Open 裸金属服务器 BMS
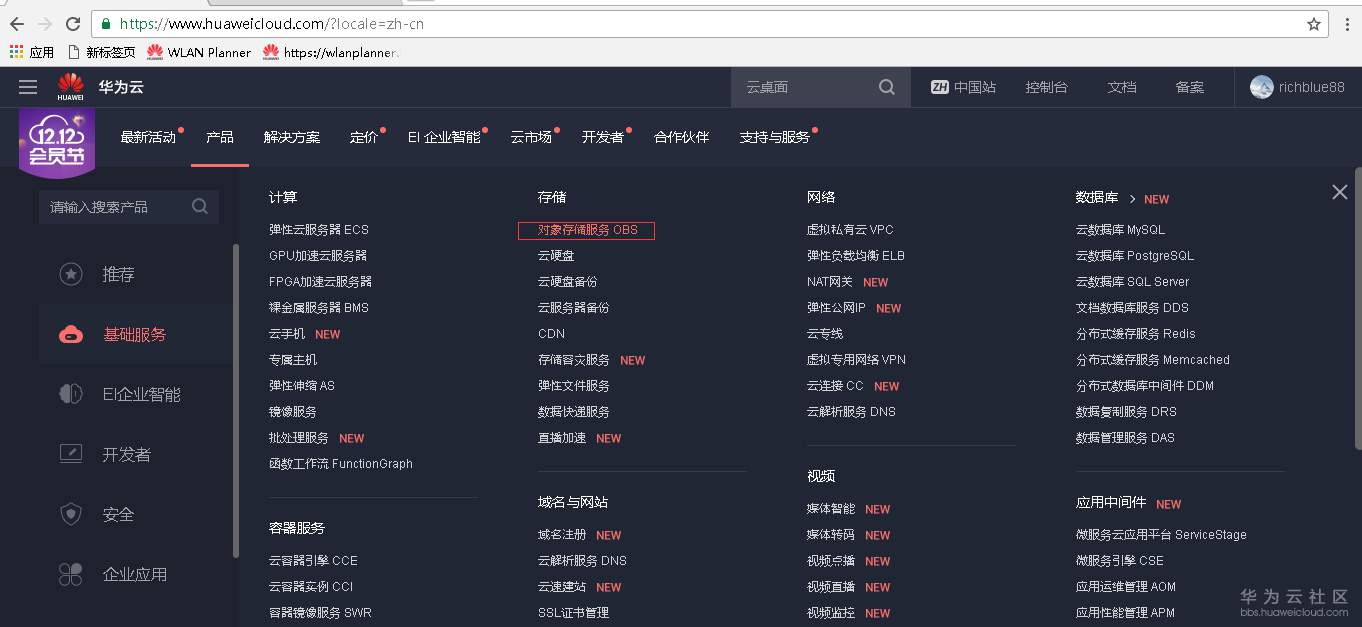 pyautogui.click(x=319, y=307)
